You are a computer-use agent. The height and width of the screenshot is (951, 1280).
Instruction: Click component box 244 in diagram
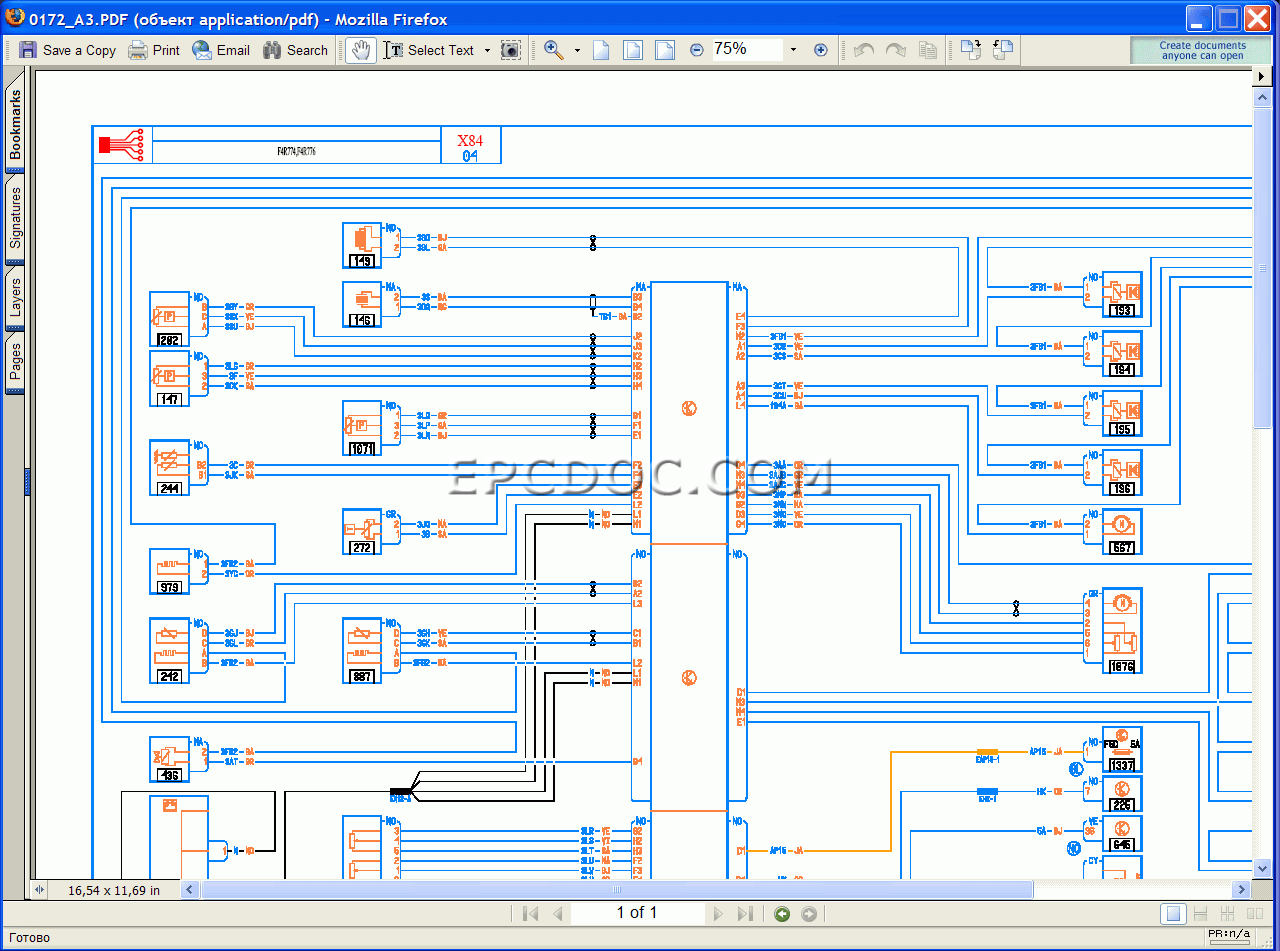point(169,468)
